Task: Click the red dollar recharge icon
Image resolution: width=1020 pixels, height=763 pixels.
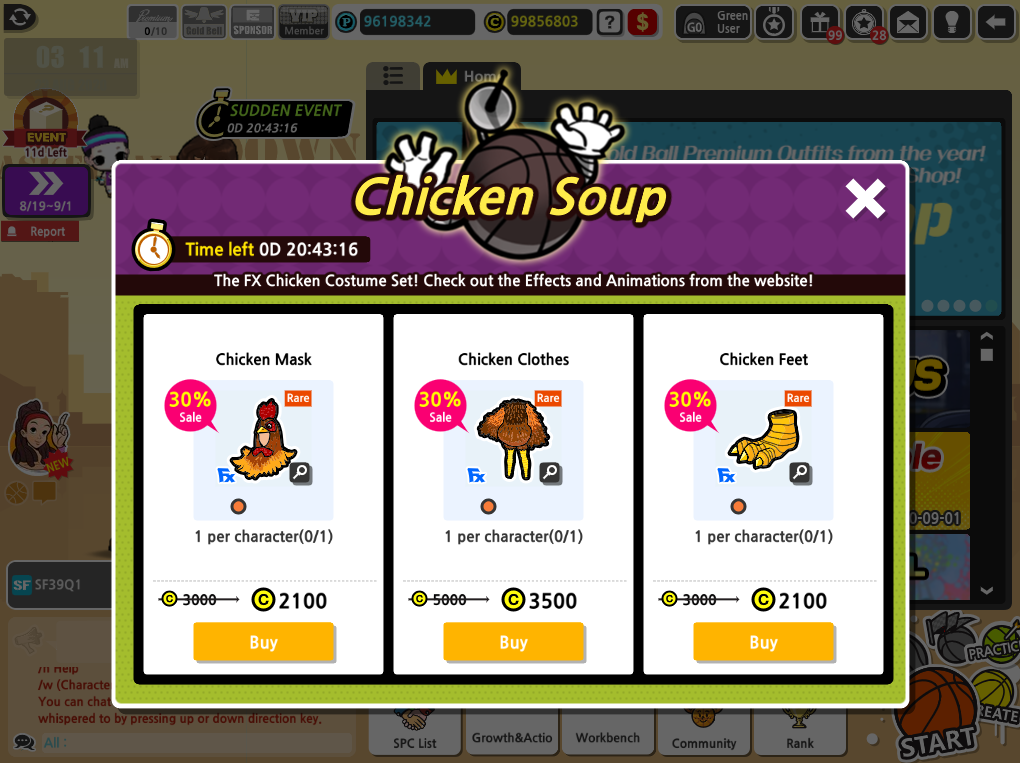Action: pos(643,22)
